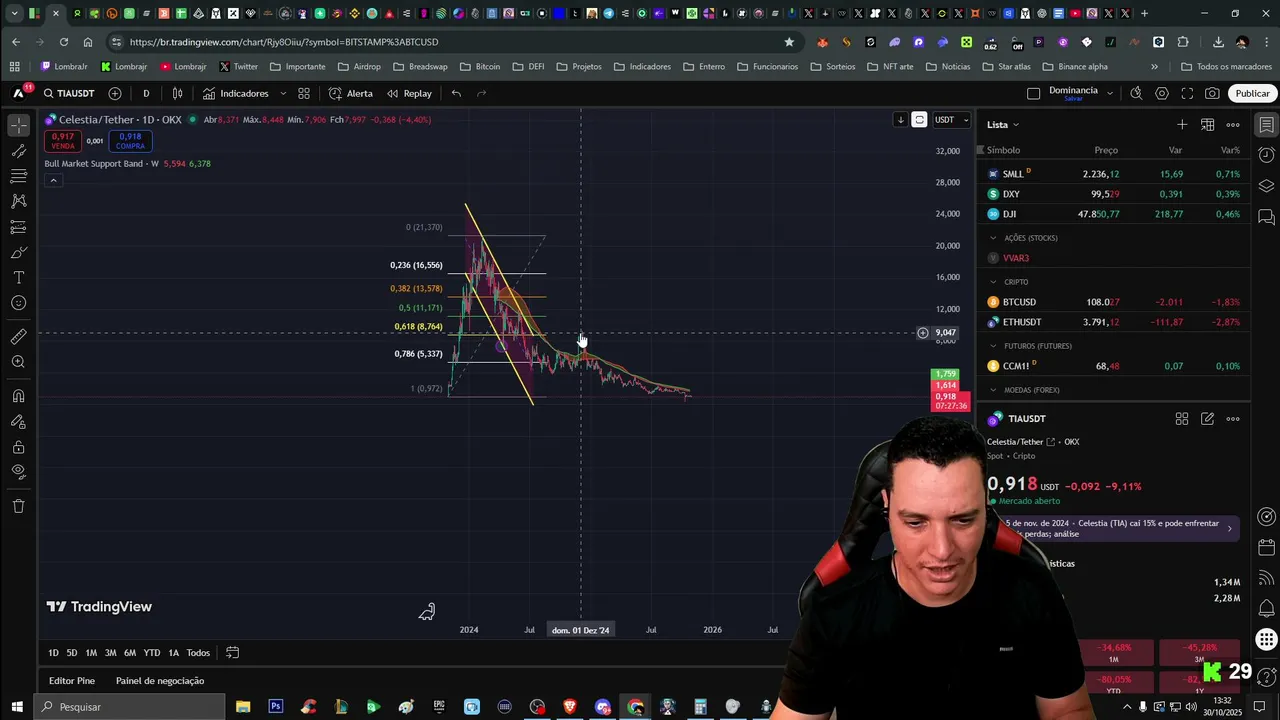The image size is (1280, 720).
Task: Select the brush drawing tool
Action: [x=18, y=252]
